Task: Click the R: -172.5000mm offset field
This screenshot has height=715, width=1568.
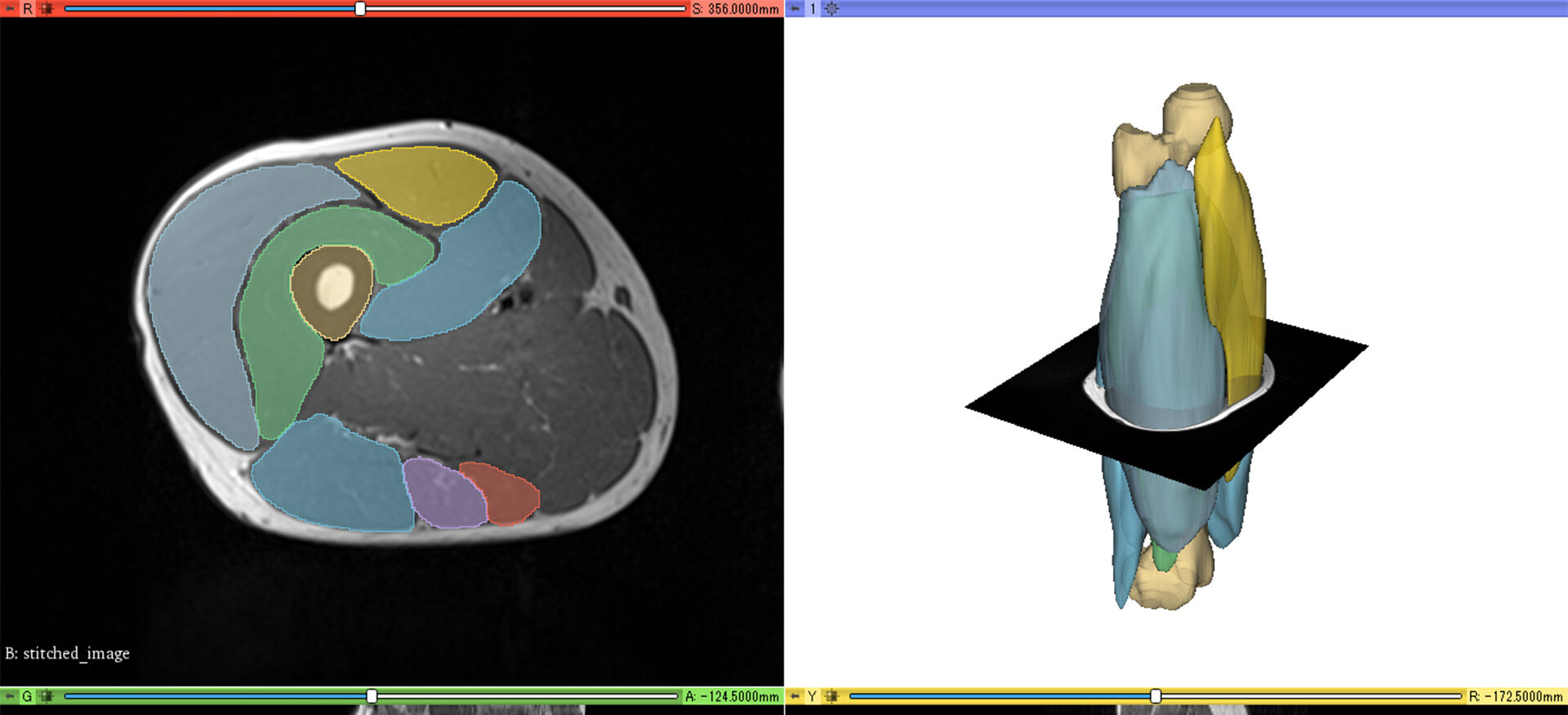Action: click(1516, 696)
